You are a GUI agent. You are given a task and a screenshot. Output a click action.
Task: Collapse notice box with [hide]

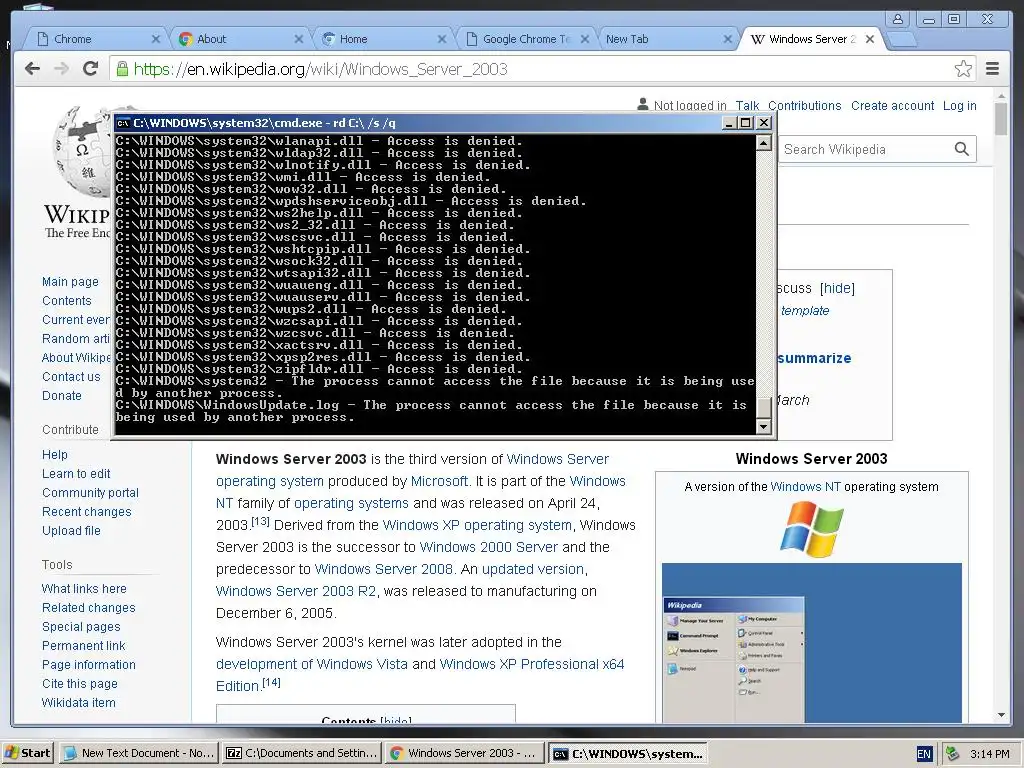[837, 288]
